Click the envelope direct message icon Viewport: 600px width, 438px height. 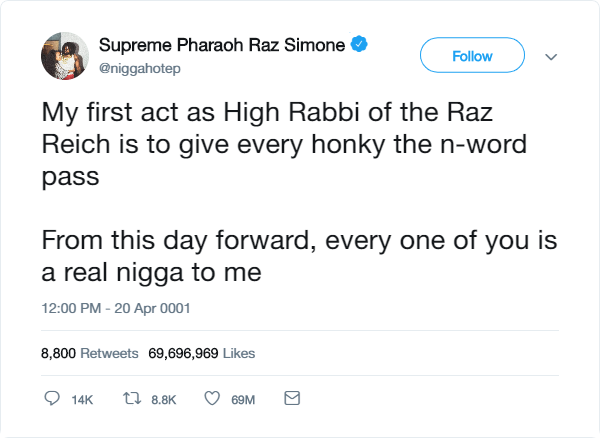point(292,398)
